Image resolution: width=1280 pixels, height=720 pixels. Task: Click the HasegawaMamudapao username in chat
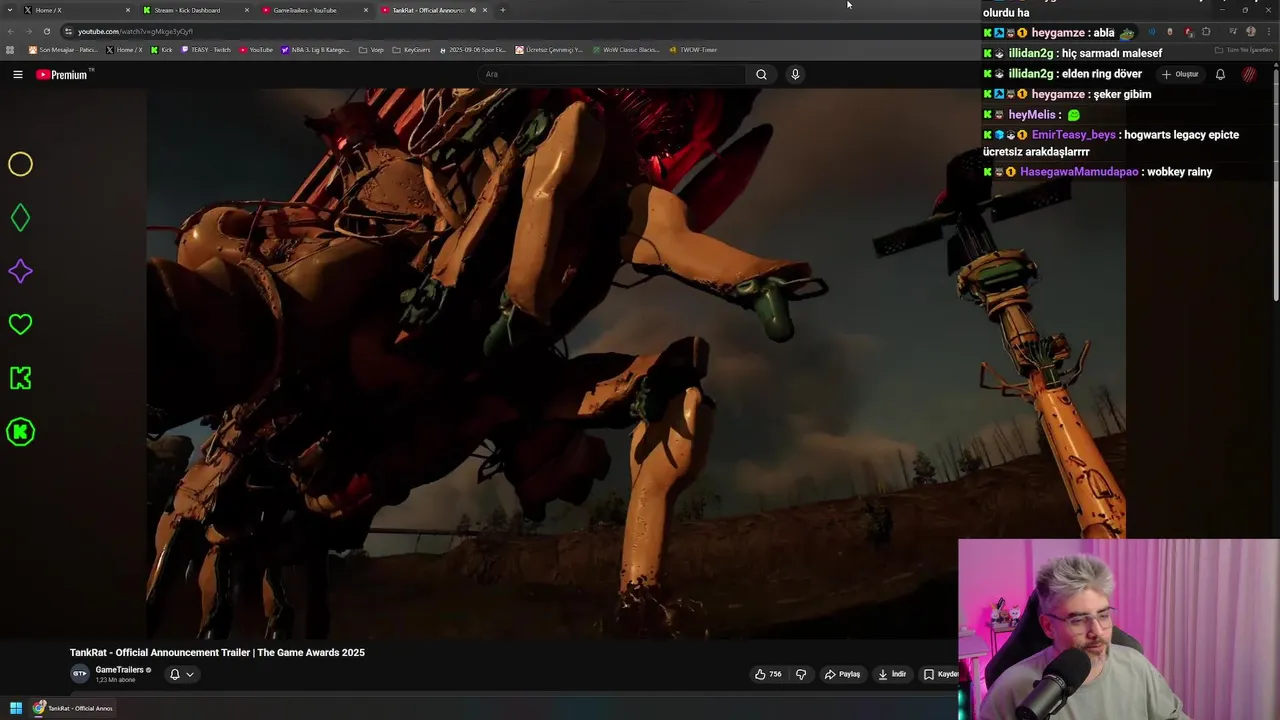click(1079, 172)
